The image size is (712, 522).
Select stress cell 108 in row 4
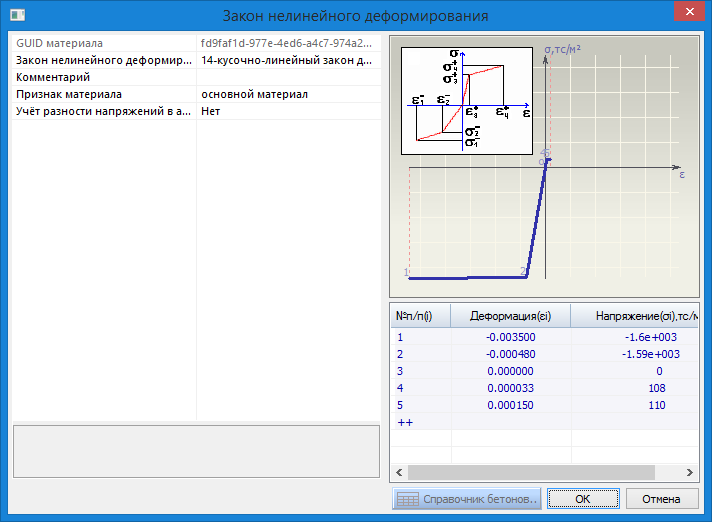(x=635, y=388)
